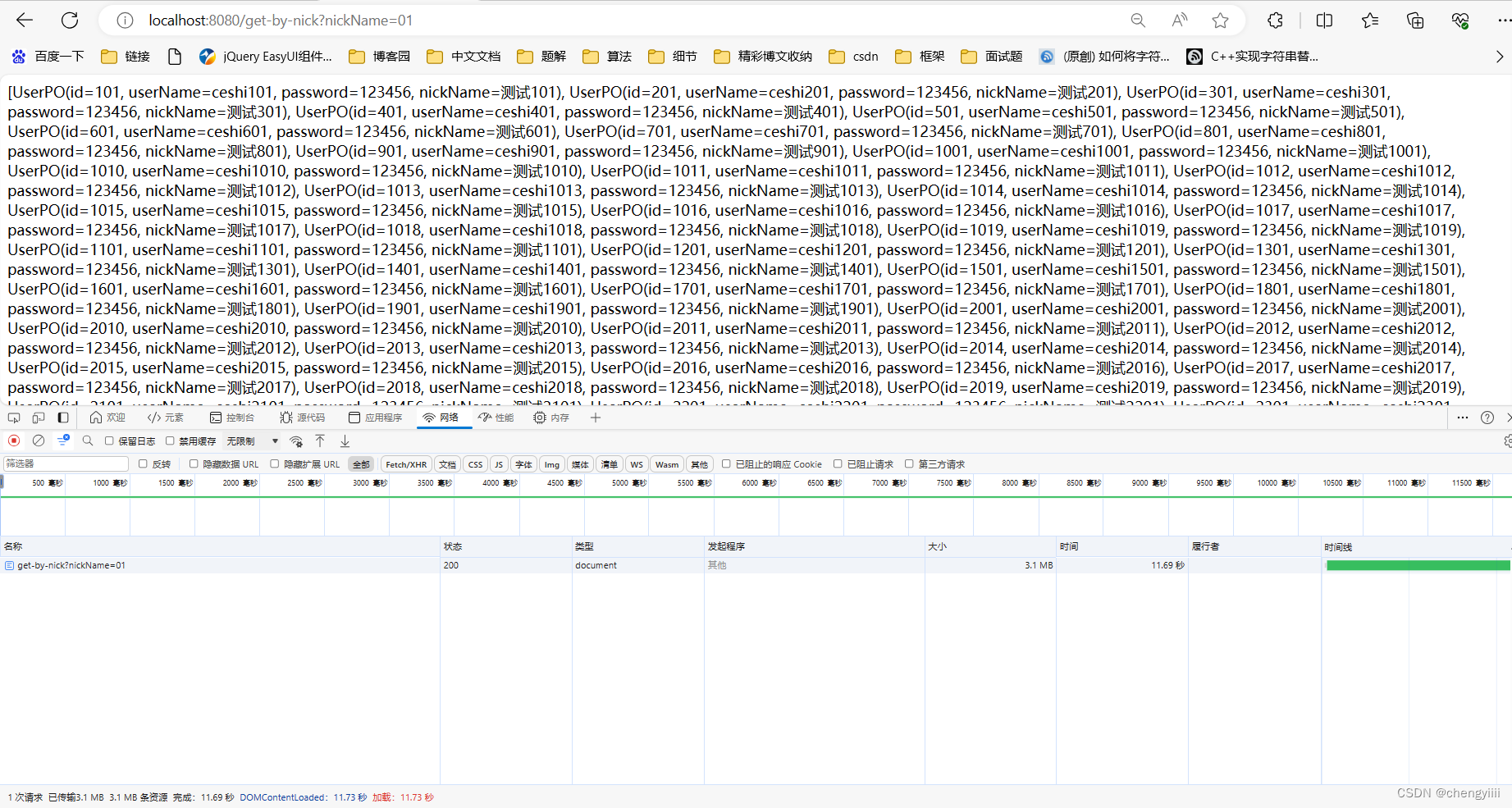The width and height of the screenshot is (1512, 808).
Task: Select the get-by-nick?nickName=01 request row
Action: coord(755,565)
